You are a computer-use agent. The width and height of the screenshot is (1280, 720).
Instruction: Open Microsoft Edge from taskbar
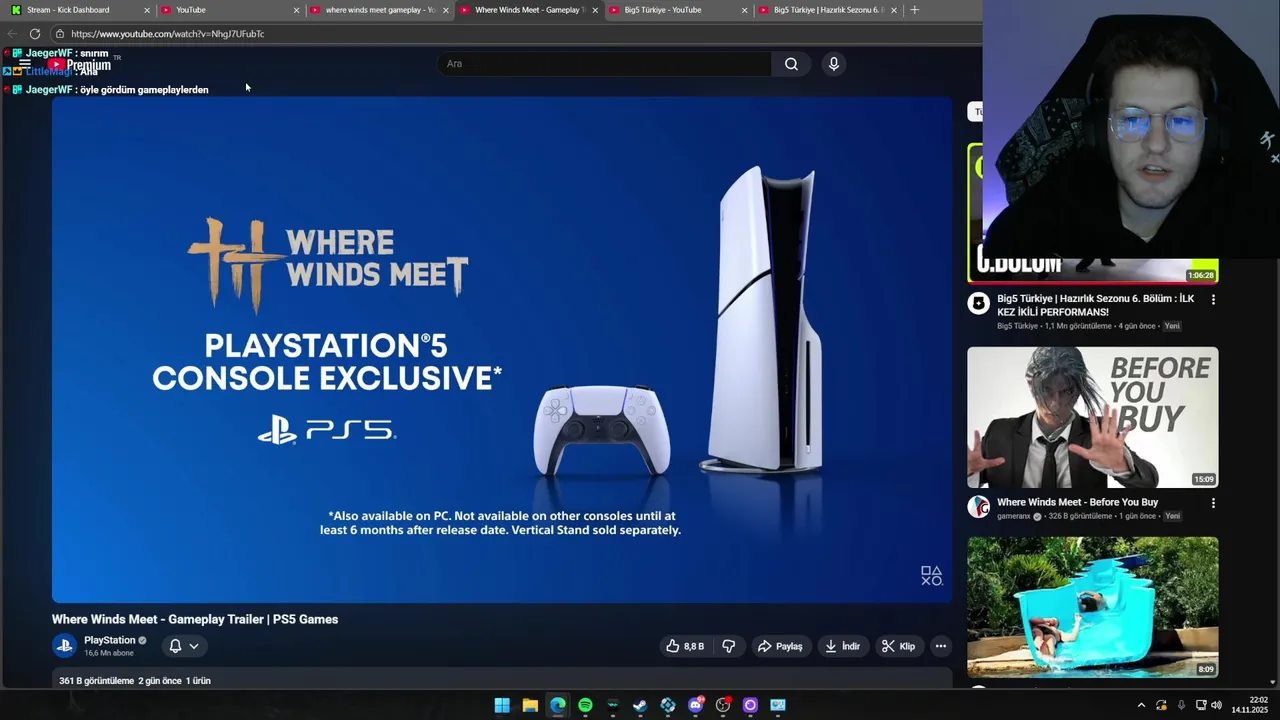coord(558,705)
